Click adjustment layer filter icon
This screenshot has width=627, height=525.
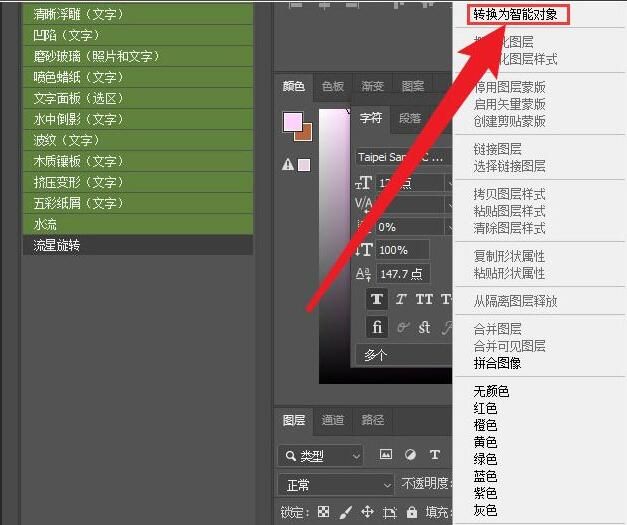tap(410, 455)
